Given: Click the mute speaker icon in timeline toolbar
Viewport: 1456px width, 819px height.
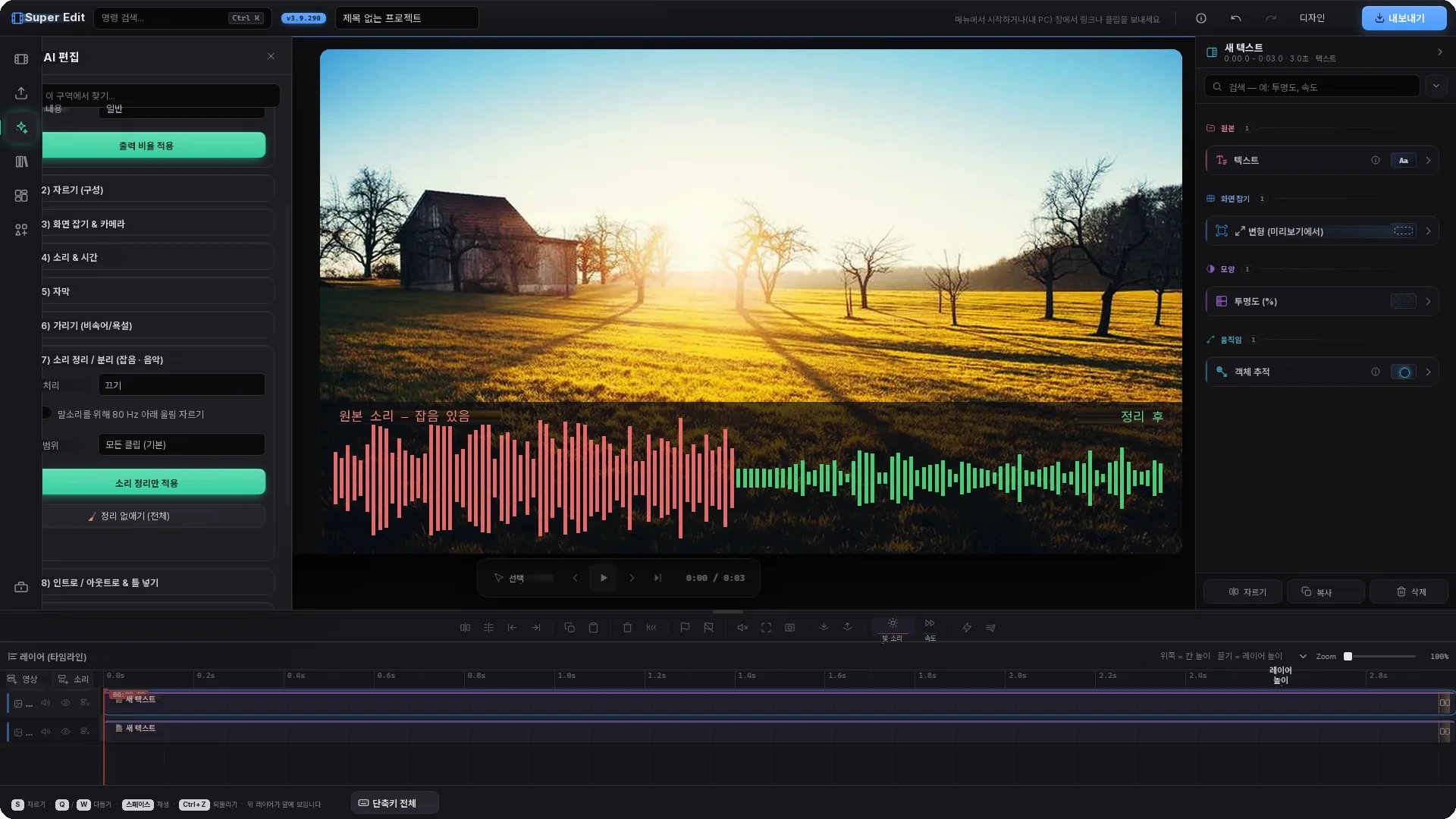Looking at the screenshot, I should (x=742, y=628).
